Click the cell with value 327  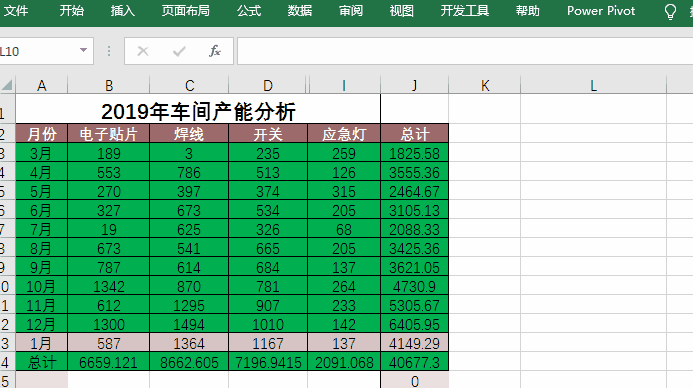coord(109,210)
